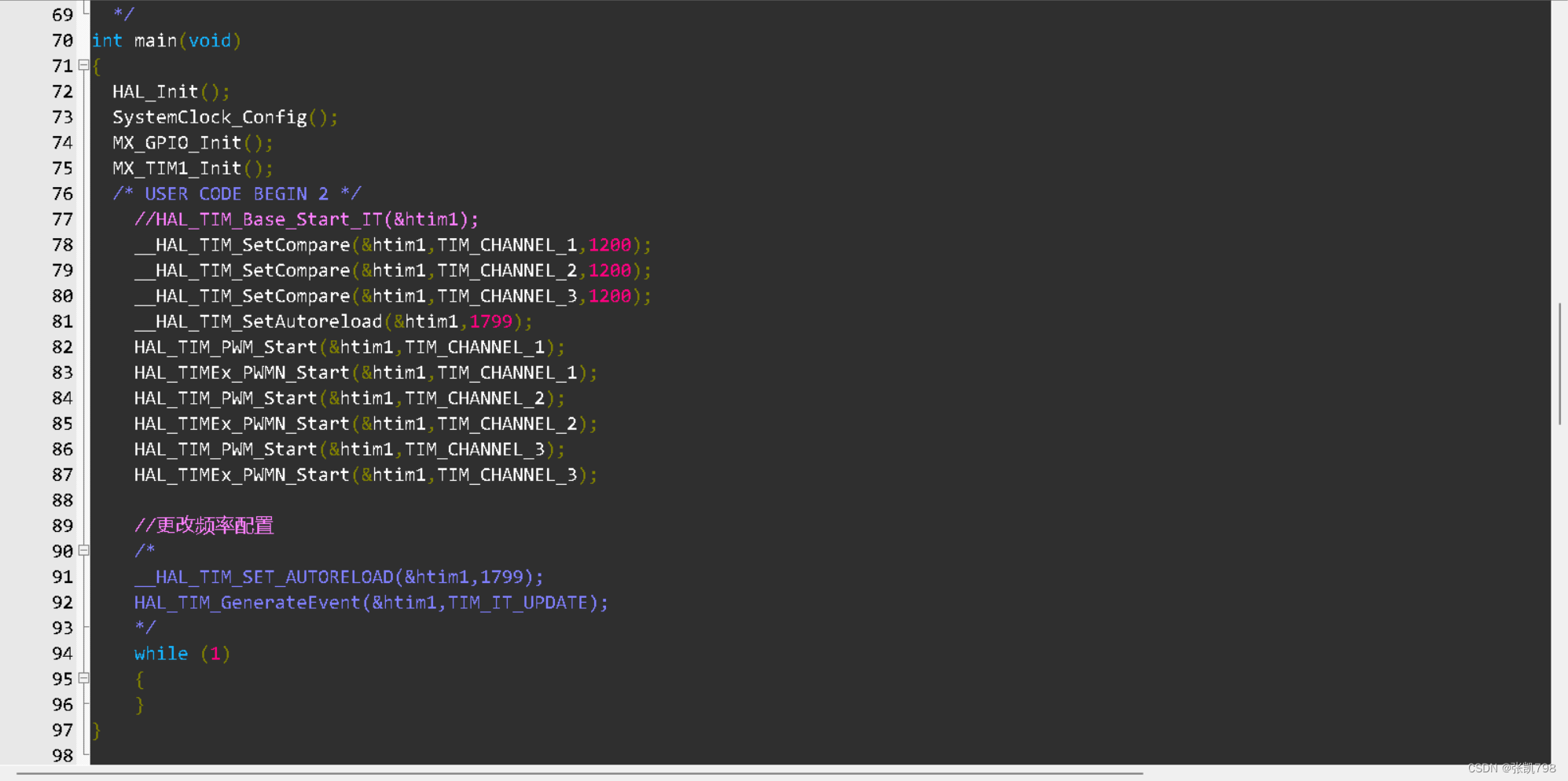Click value 1200 on line 78
The width and height of the screenshot is (1568, 781).
tap(609, 245)
